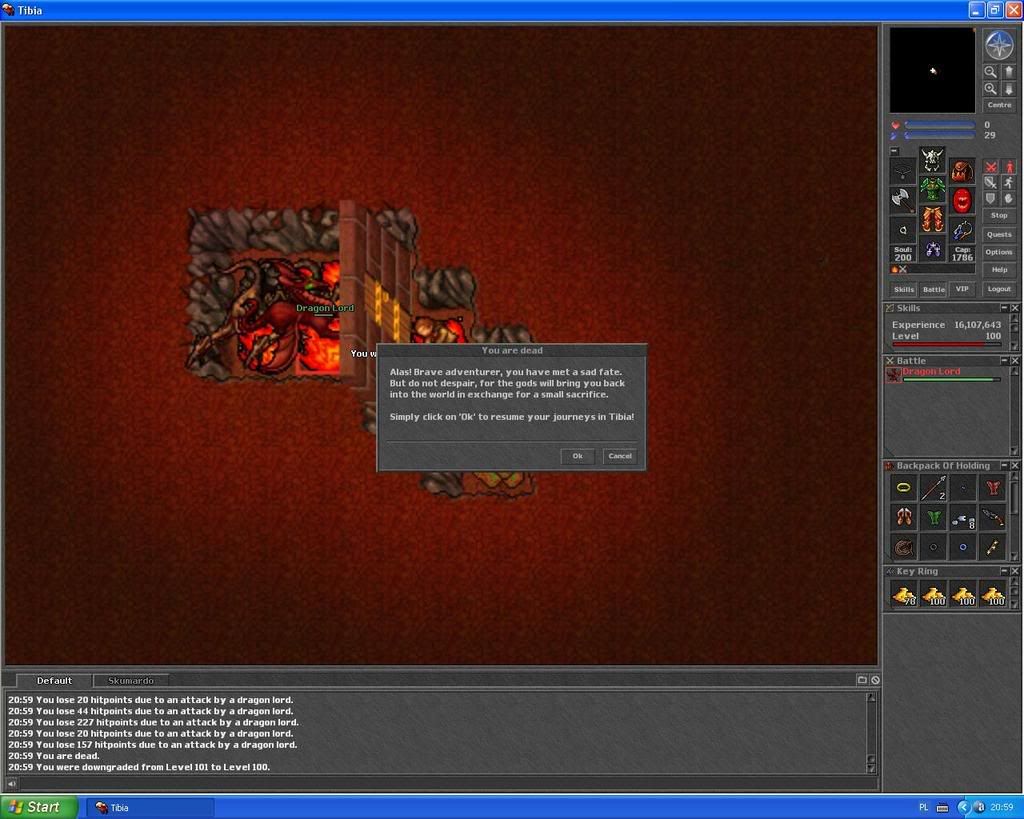Select the ring equipment slot

[x=903, y=230]
